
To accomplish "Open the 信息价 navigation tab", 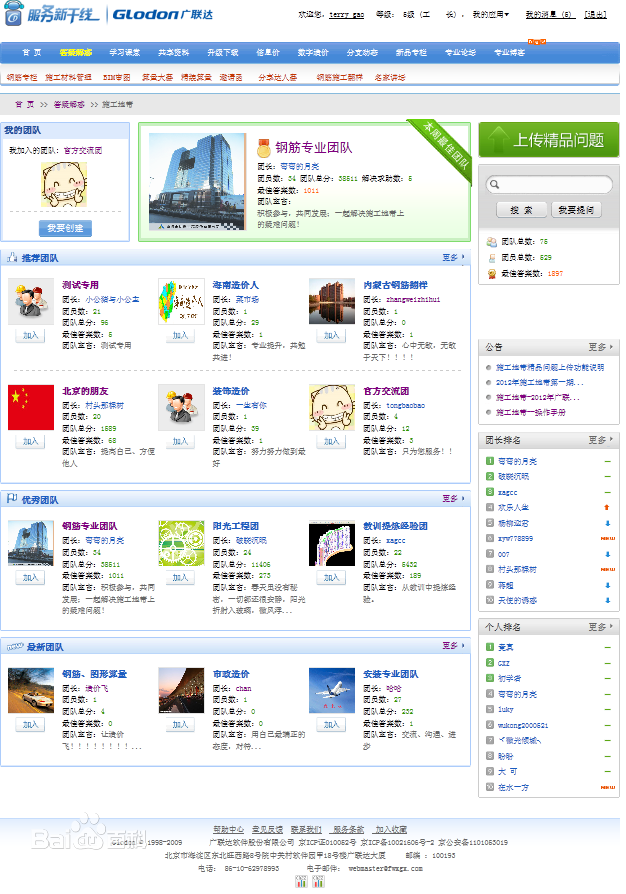I will coord(268,52).
